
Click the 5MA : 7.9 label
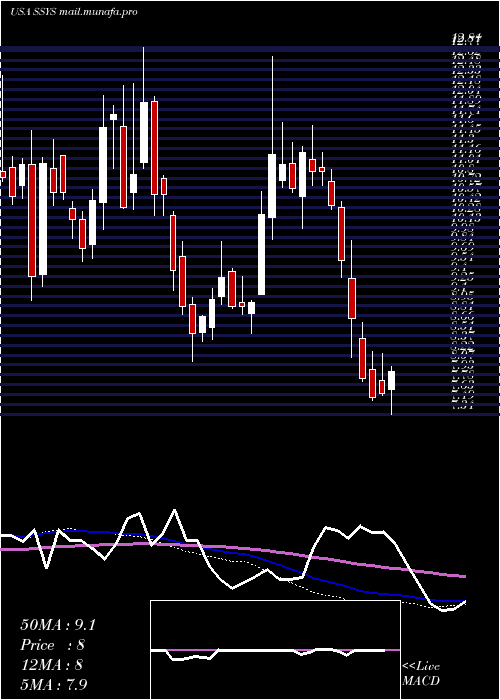coord(54,684)
